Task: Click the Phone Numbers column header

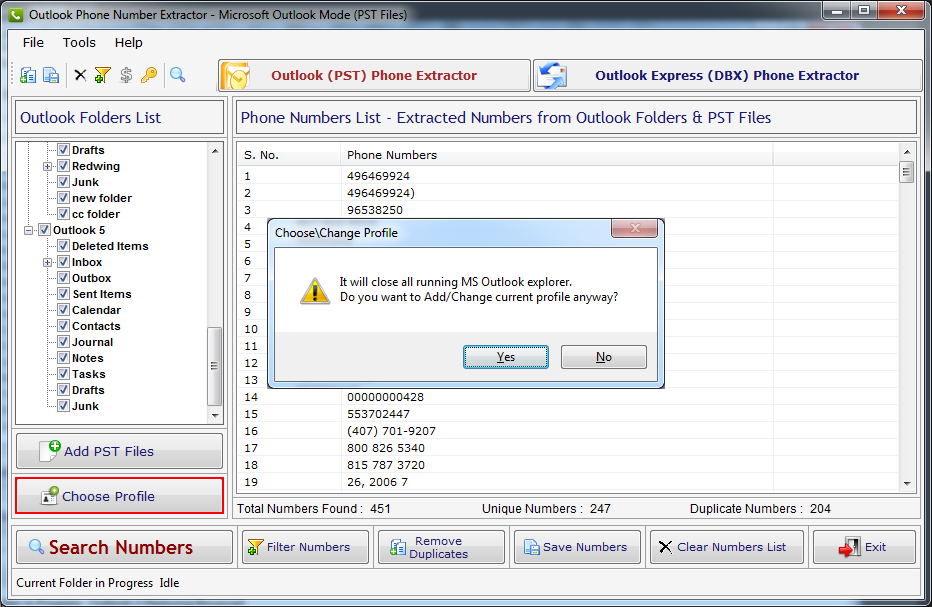Action: click(557, 155)
